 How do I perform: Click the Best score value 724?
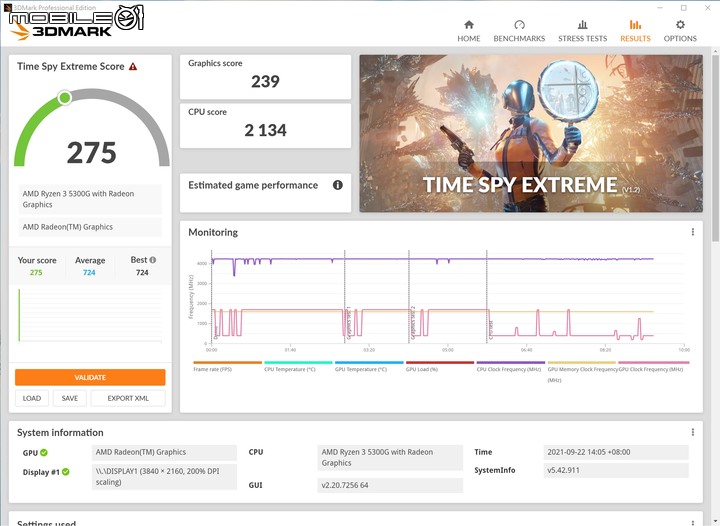[x=142, y=273]
